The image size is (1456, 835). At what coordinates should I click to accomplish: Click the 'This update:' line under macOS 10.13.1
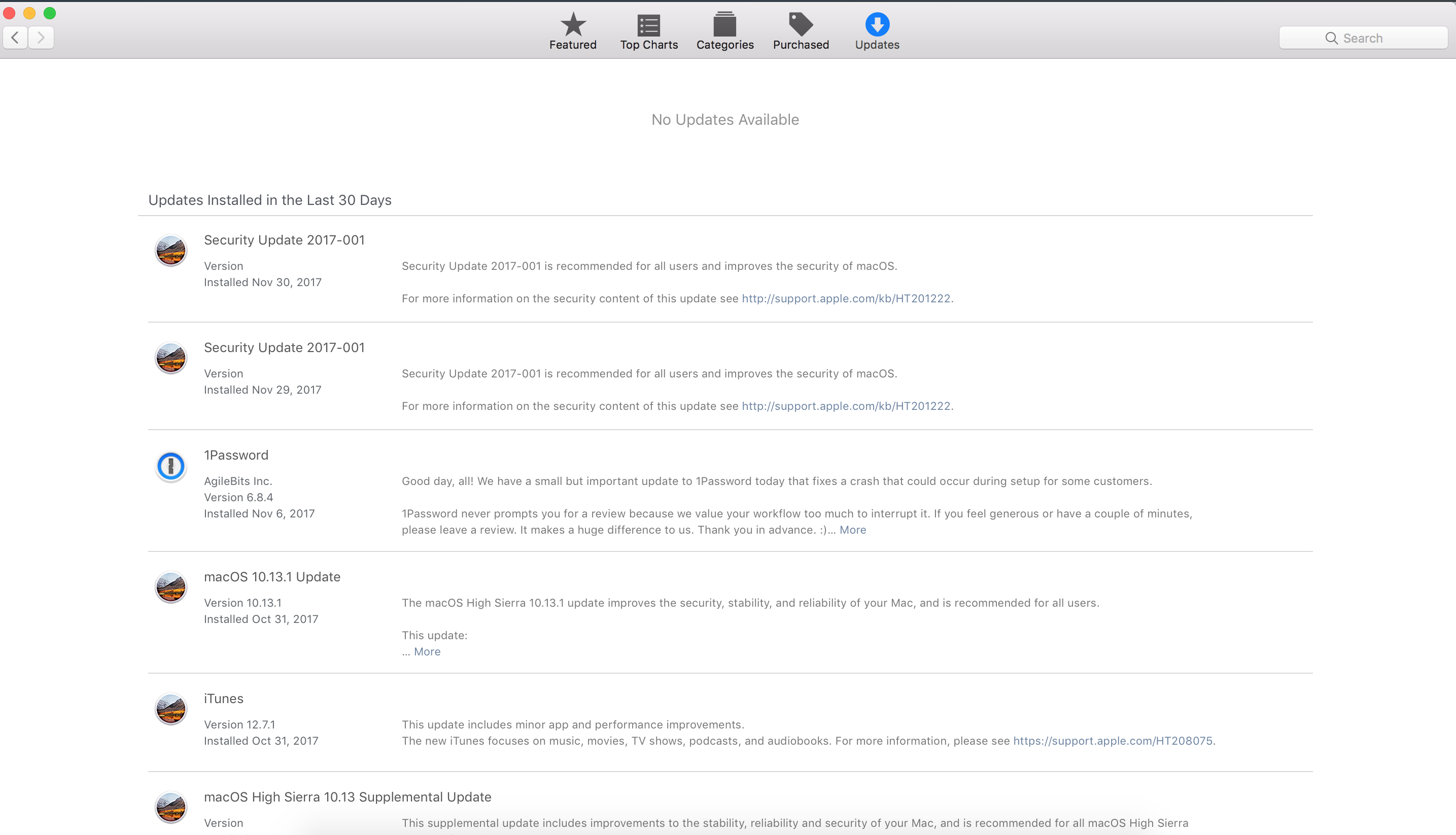[x=435, y=636]
